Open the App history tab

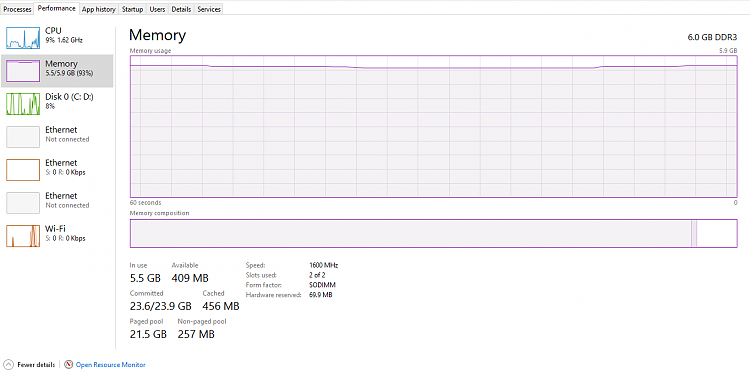(x=99, y=9)
